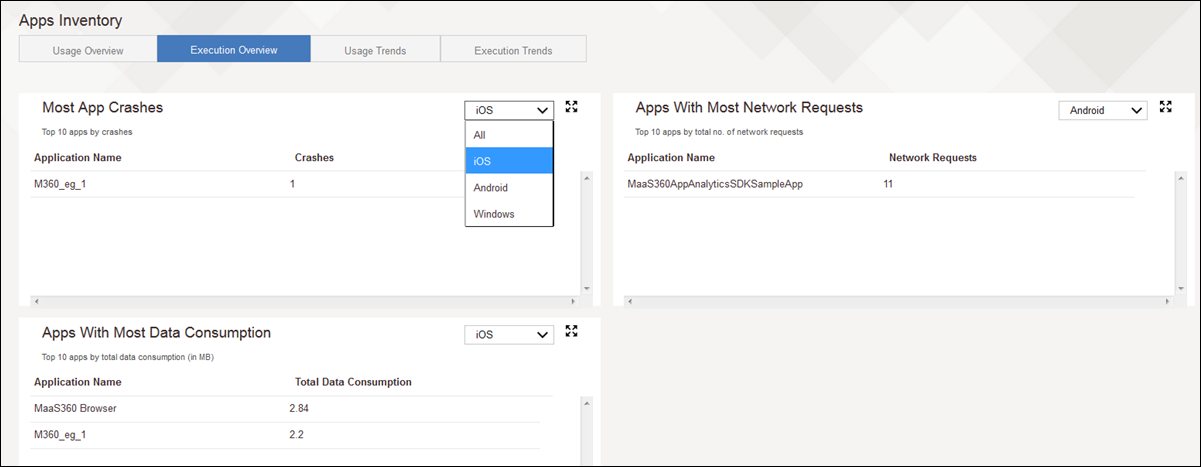Click the Network Requests column header
Viewport: 1201px width, 467px height.
coord(932,158)
